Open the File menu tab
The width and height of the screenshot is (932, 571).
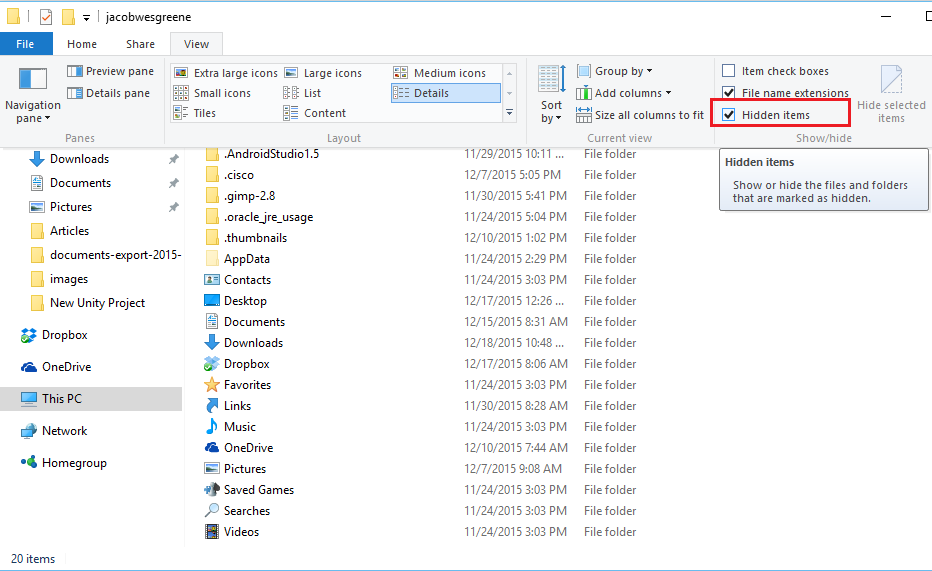(26, 44)
